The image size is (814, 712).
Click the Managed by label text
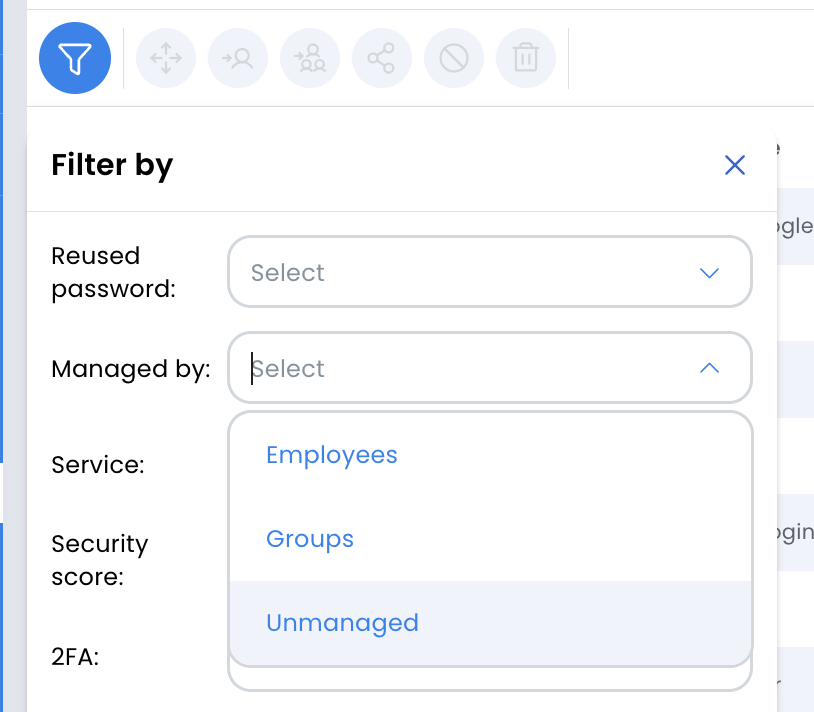click(x=131, y=369)
